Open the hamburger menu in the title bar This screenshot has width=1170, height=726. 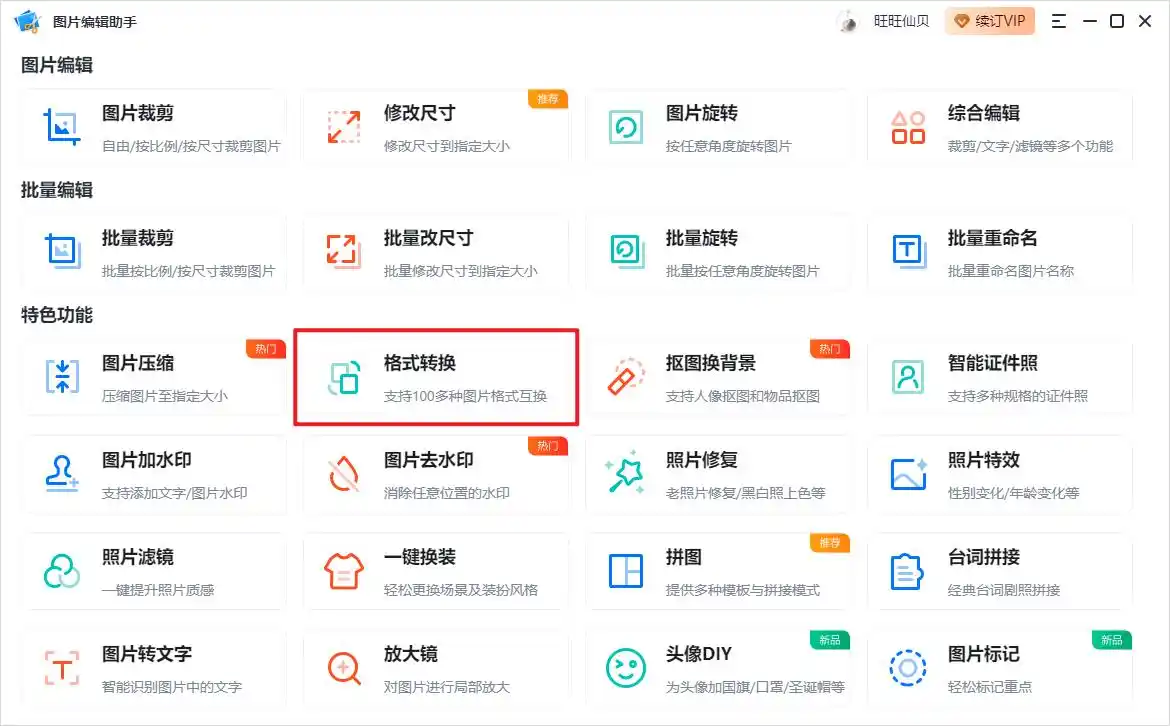(1058, 20)
